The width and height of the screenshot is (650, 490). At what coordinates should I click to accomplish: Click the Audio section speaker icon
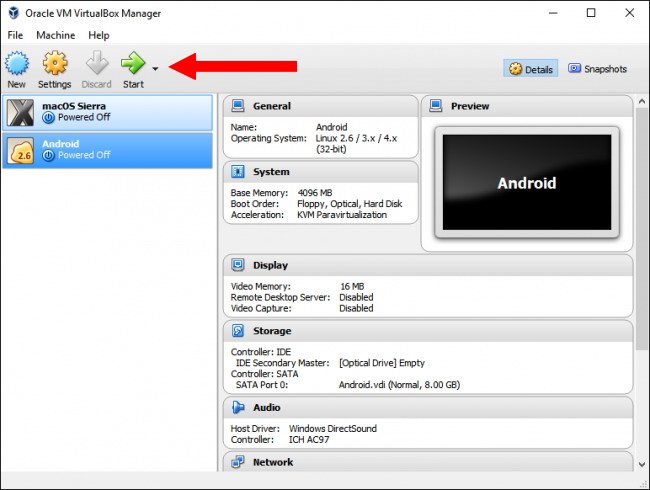coord(238,408)
